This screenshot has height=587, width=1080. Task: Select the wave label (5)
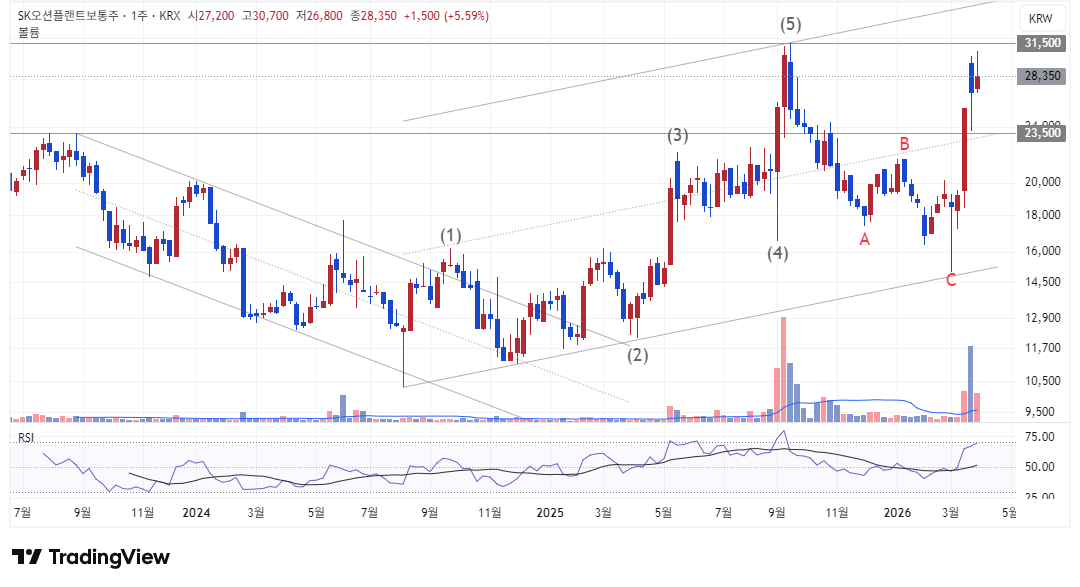point(791,25)
